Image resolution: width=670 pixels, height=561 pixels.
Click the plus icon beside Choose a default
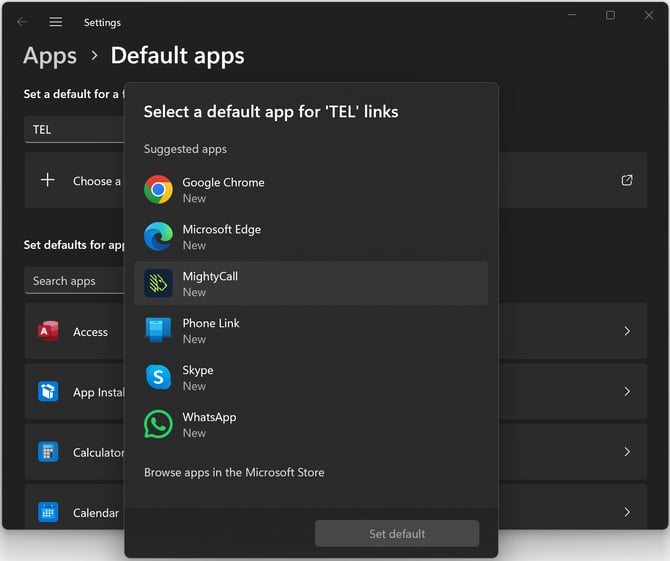(47, 180)
